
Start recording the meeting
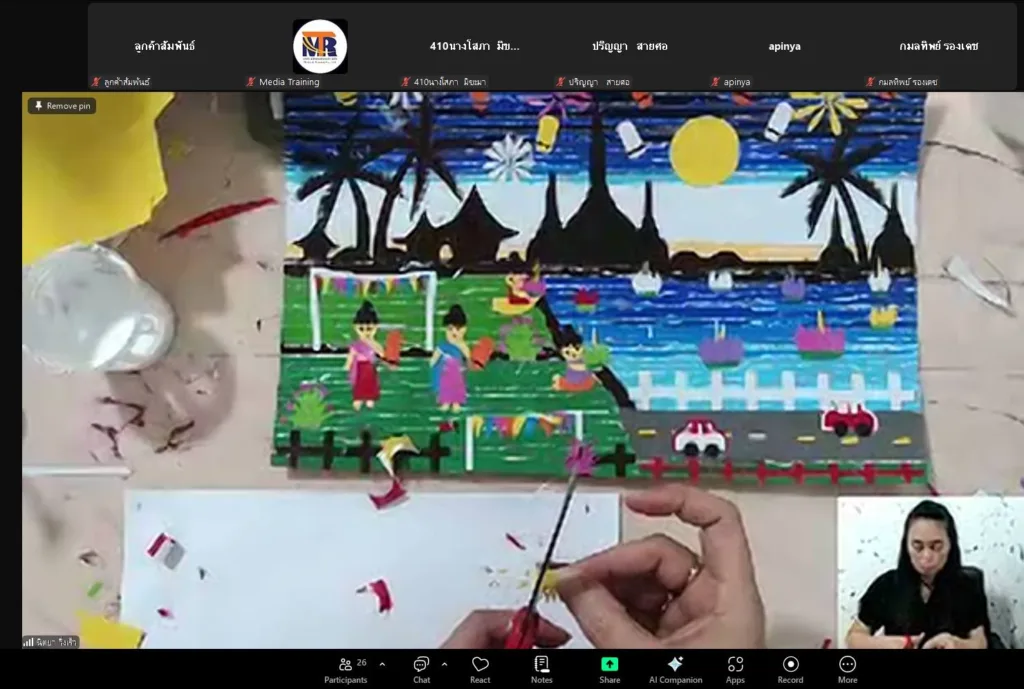[x=790, y=668]
